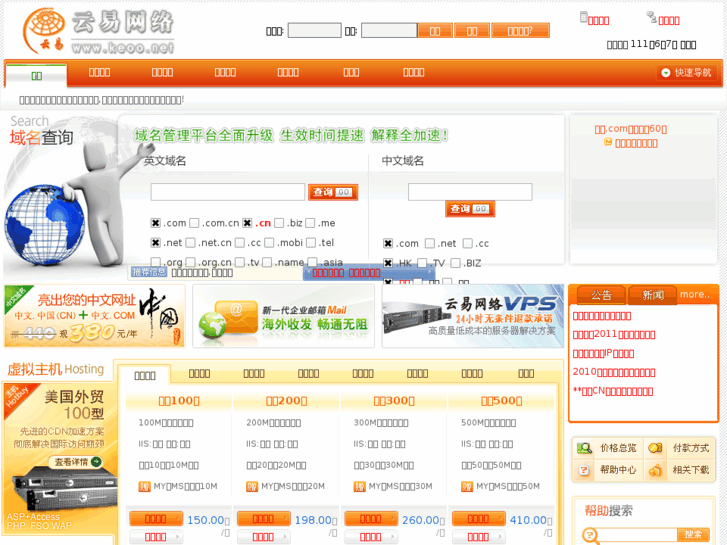Click the gift 赠 icon beside MY/MS 30M
Screen dimensions: 727x545
pos(359,487)
